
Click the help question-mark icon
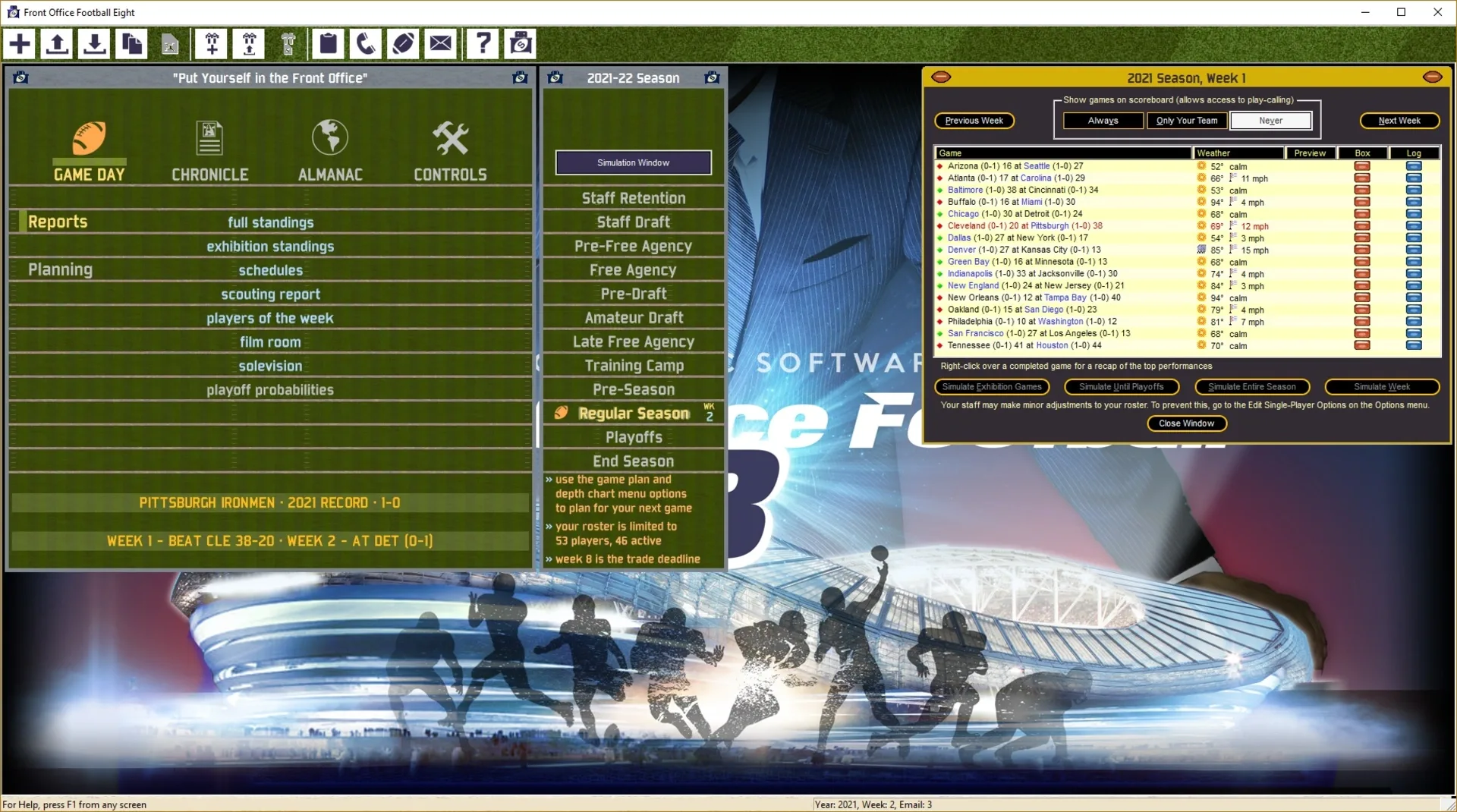coord(483,43)
